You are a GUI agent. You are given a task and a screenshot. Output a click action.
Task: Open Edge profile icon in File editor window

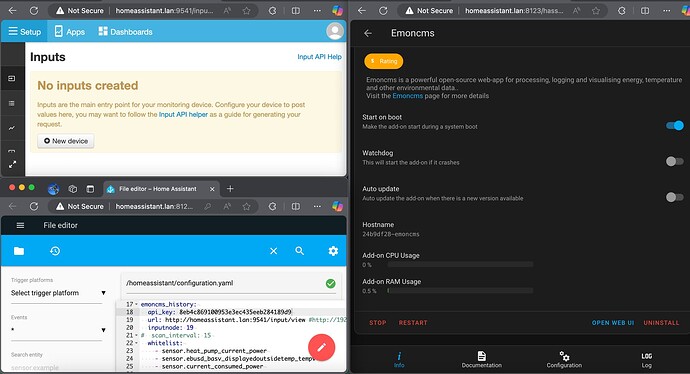coord(53,189)
